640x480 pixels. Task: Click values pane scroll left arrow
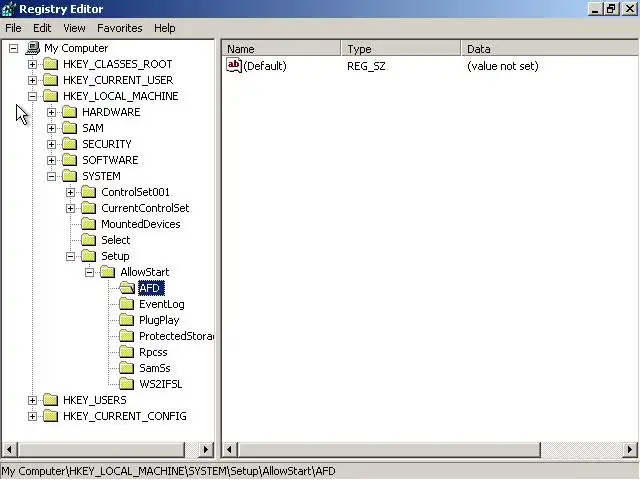(x=229, y=450)
